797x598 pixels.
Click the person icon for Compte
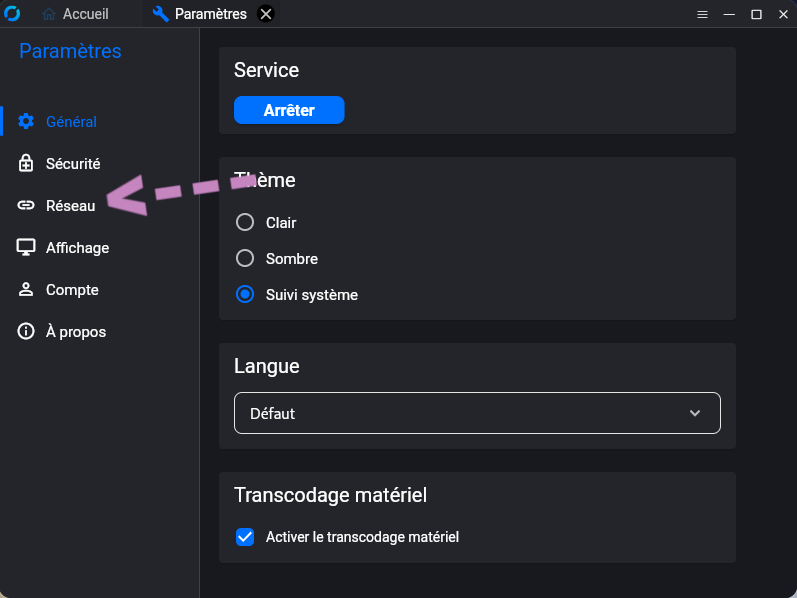pyautogui.click(x=26, y=290)
